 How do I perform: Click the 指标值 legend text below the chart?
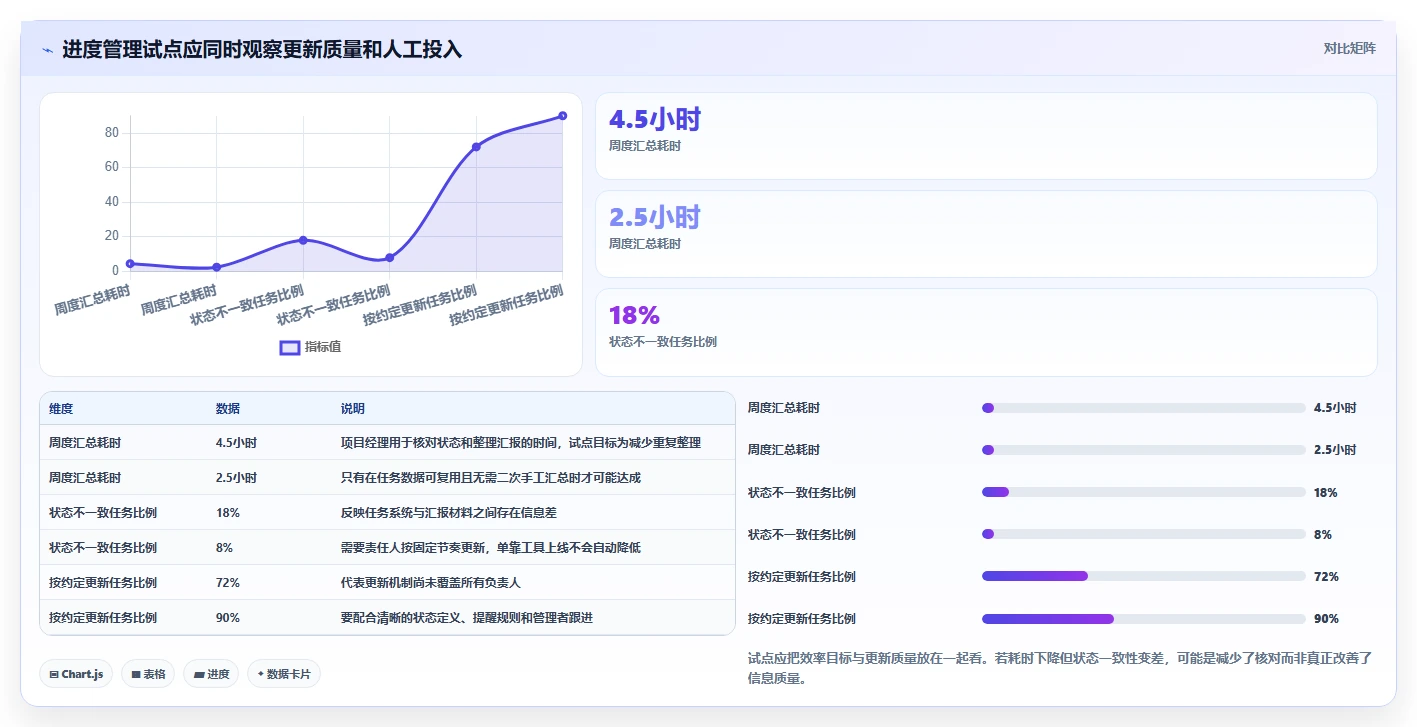(323, 347)
